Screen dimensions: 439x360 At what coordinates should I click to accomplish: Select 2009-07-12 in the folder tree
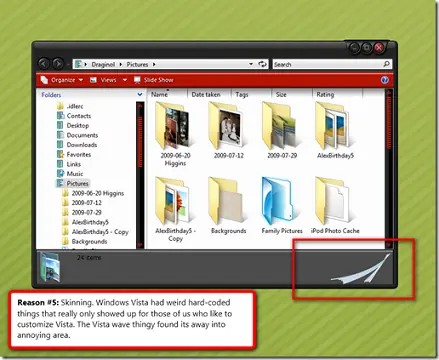82,203
